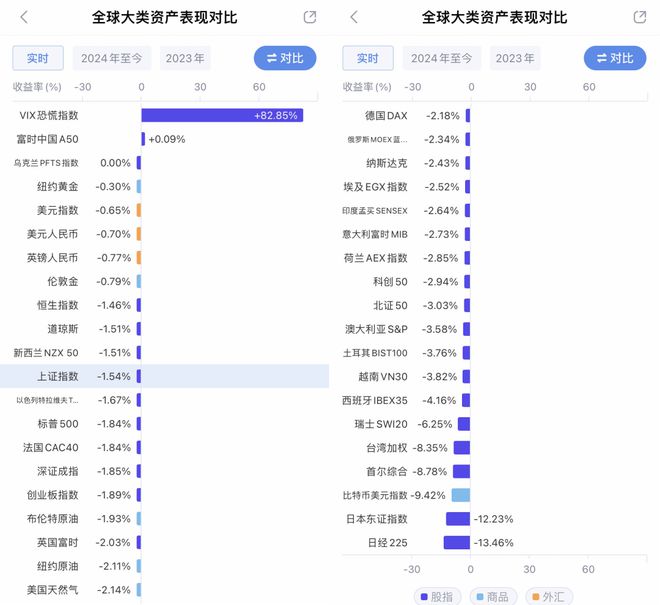The height and width of the screenshot is (605, 660).
Task: Select the 意大利富时MIB row
Action: pos(495,234)
